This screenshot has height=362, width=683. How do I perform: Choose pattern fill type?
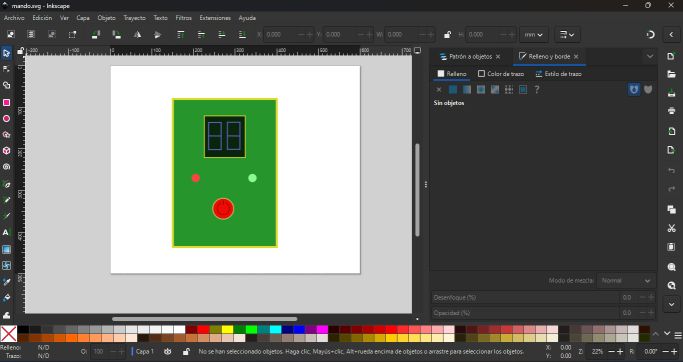tap(509, 89)
